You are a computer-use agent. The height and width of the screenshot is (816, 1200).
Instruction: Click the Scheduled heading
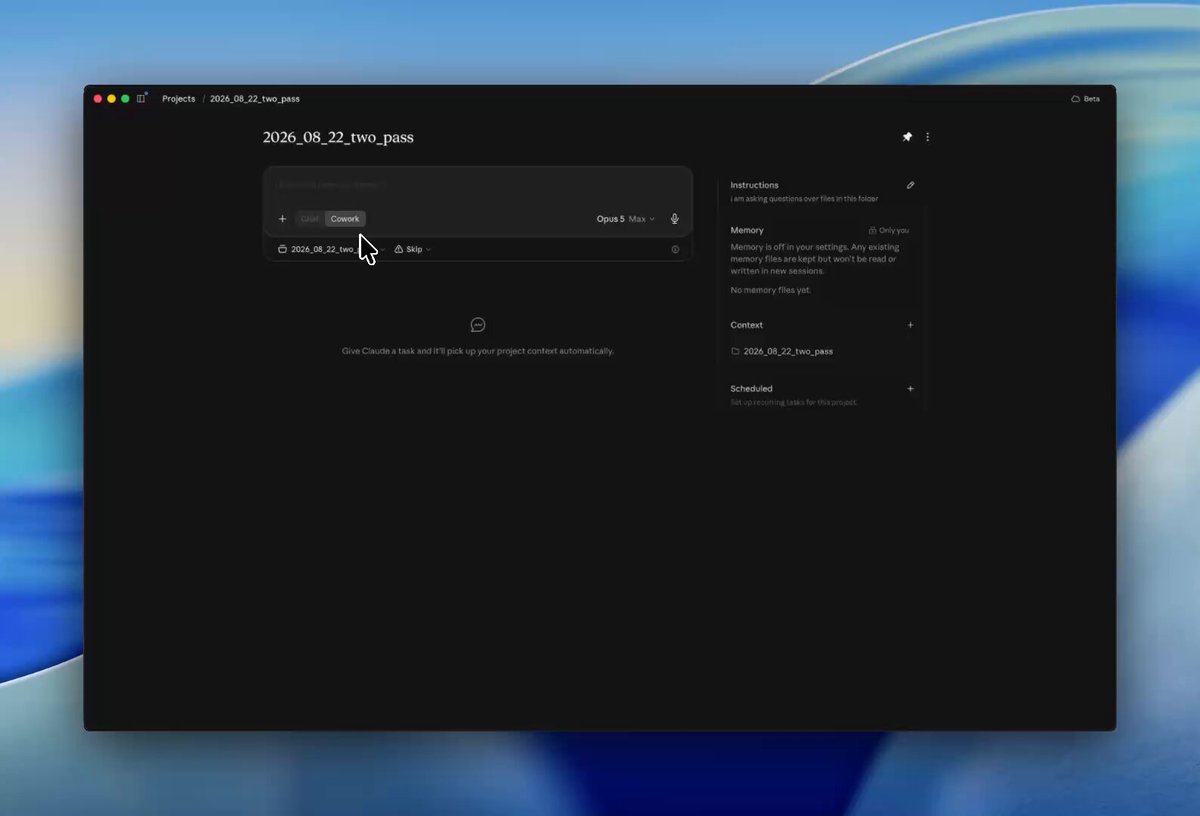coord(751,389)
